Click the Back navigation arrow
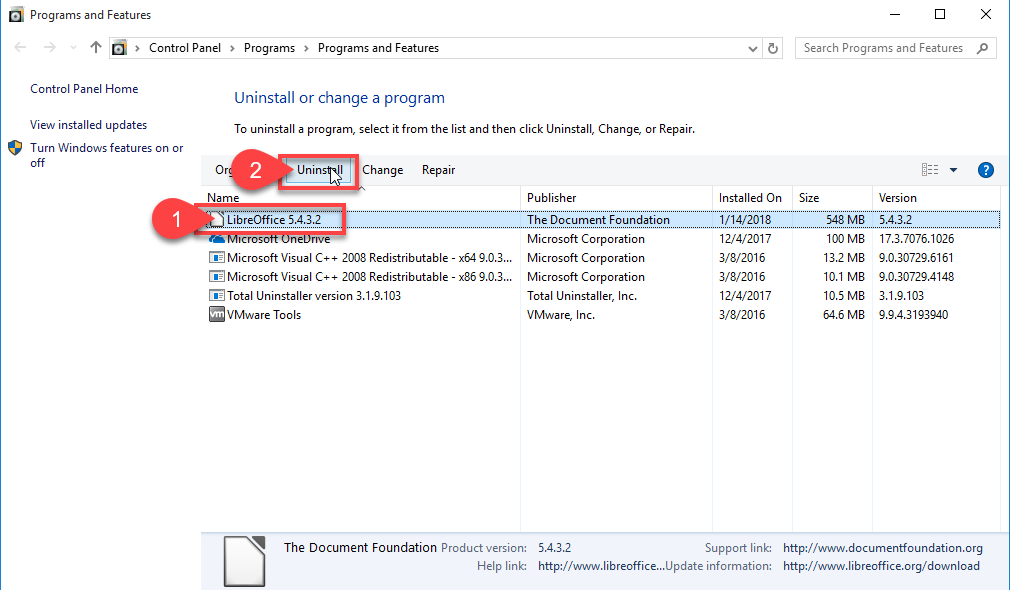 pos(20,48)
